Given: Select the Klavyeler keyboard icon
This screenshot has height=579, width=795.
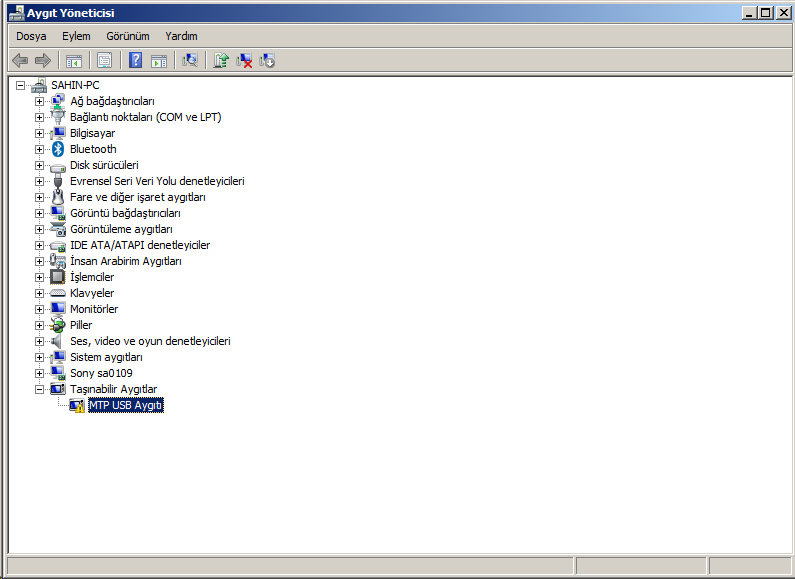Looking at the screenshot, I should pos(58,293).
